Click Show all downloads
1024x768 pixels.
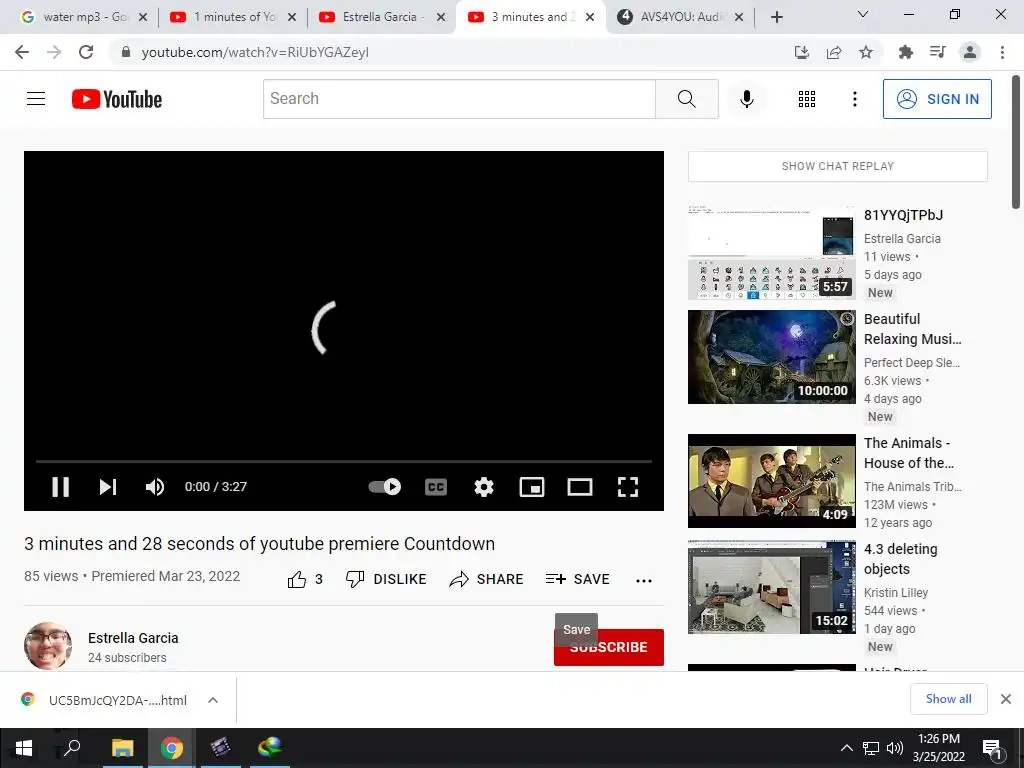948,699
